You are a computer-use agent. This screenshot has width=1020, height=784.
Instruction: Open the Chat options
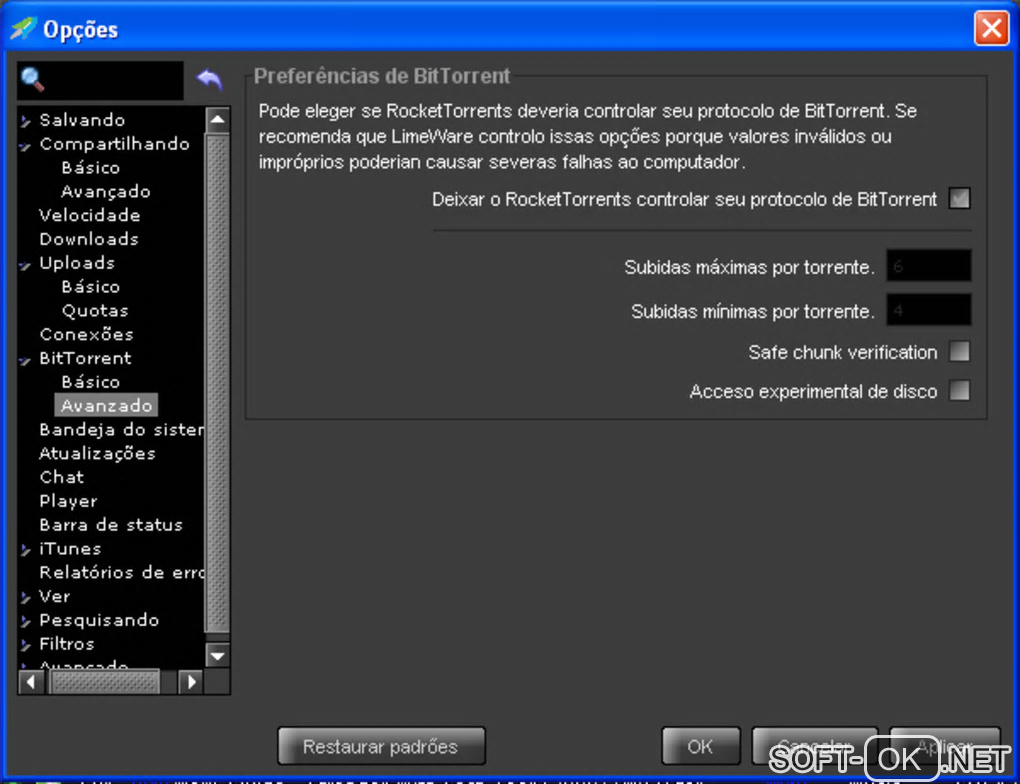[62, 477]
